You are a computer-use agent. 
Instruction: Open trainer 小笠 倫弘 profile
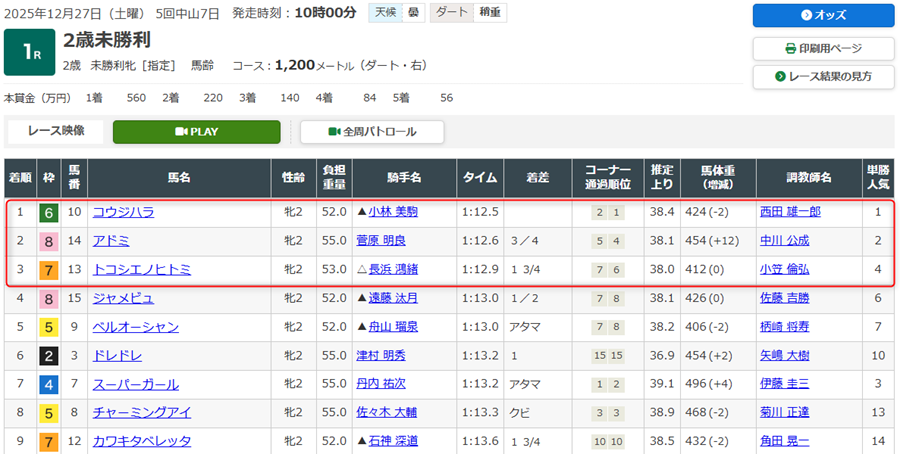[785, 270]
